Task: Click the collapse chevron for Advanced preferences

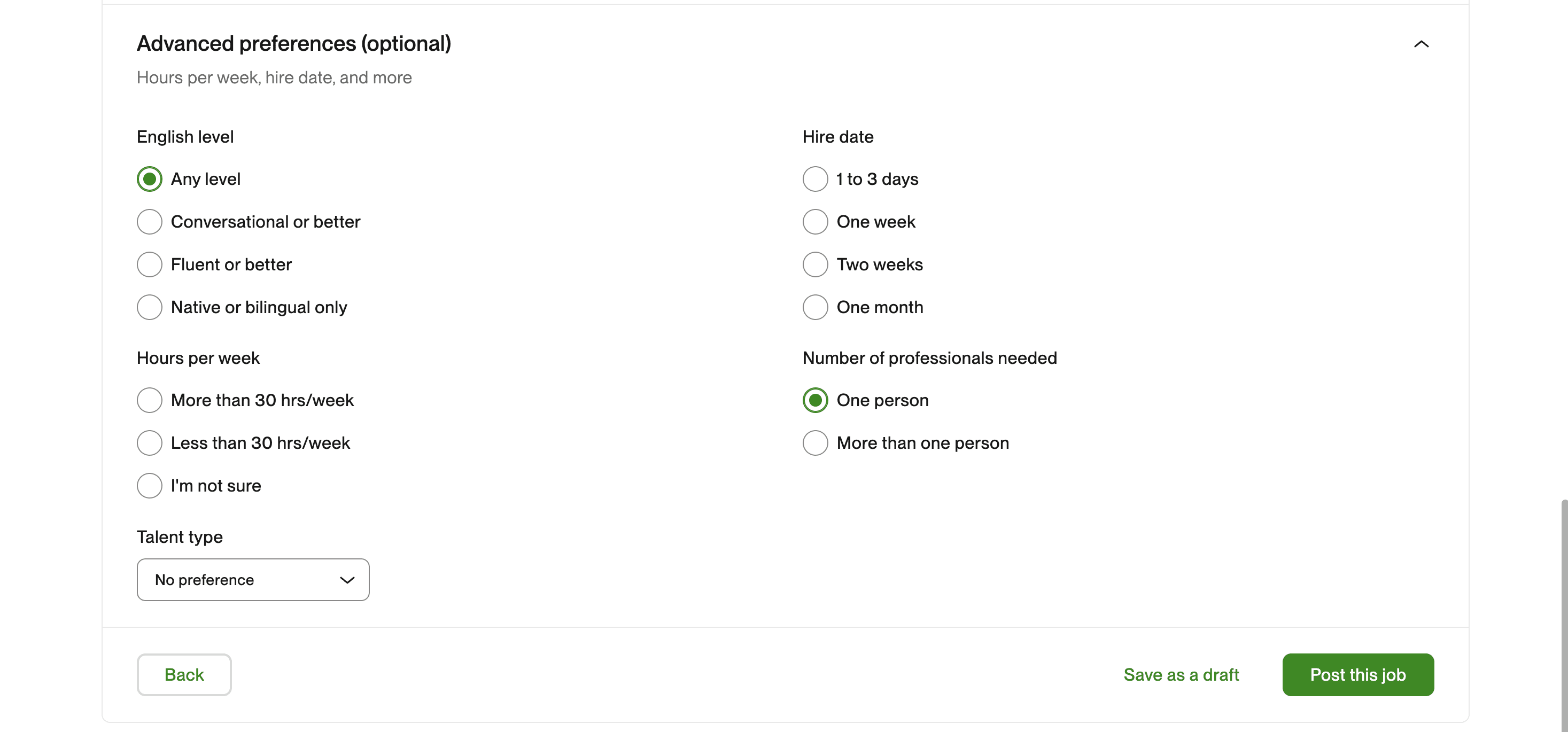Action: coord(1420,43)
